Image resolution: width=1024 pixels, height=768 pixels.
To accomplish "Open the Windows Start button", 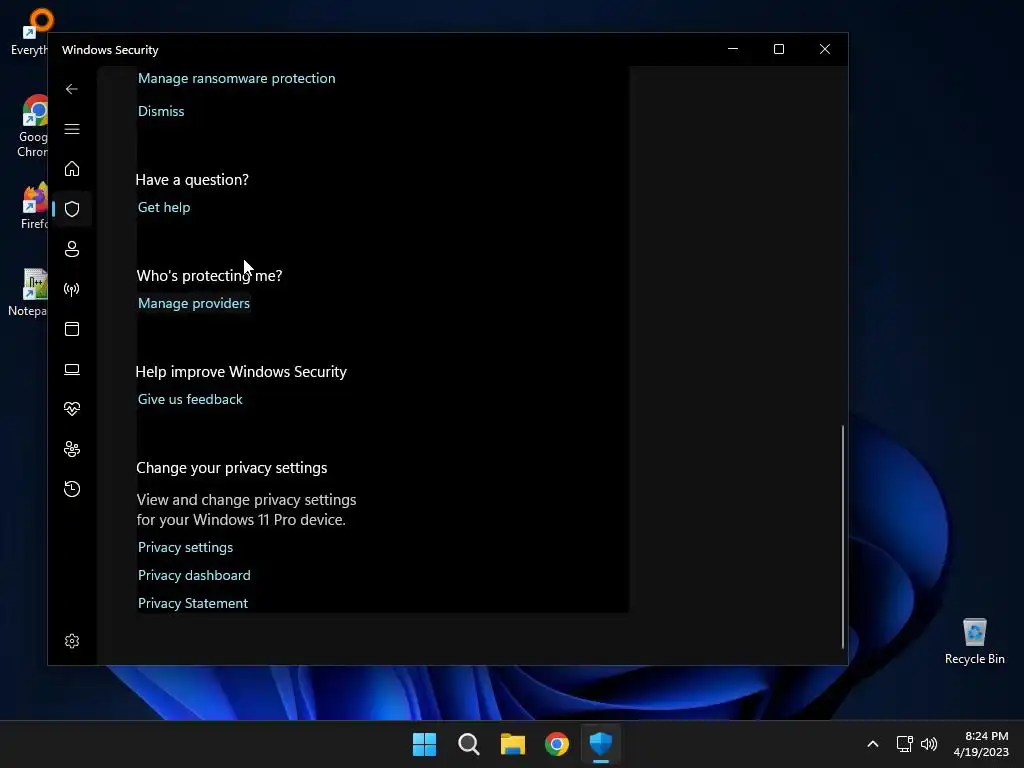I will pos(424,744).
